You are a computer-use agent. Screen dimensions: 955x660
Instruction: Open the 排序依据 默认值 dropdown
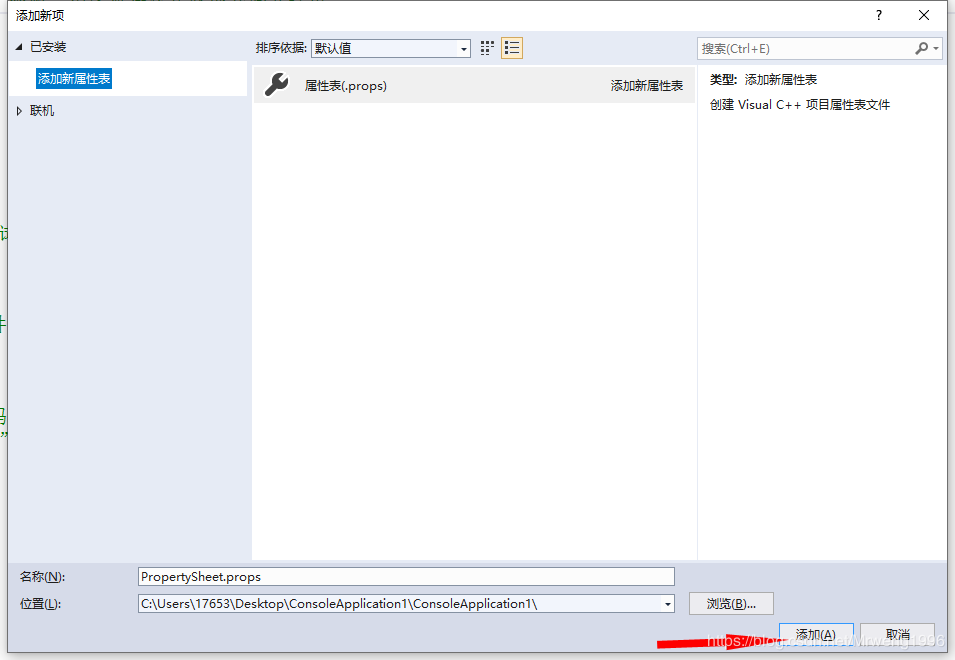[x=390, y=48]
